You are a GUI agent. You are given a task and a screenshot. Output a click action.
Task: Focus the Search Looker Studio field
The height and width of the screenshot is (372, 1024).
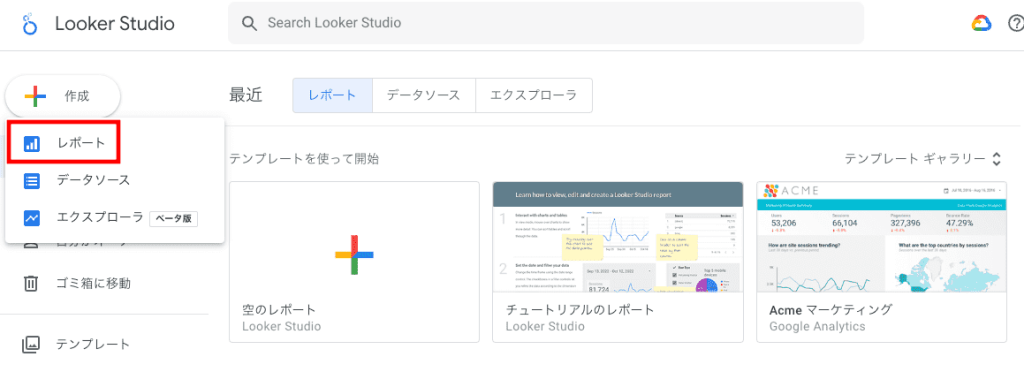point(545,23)
